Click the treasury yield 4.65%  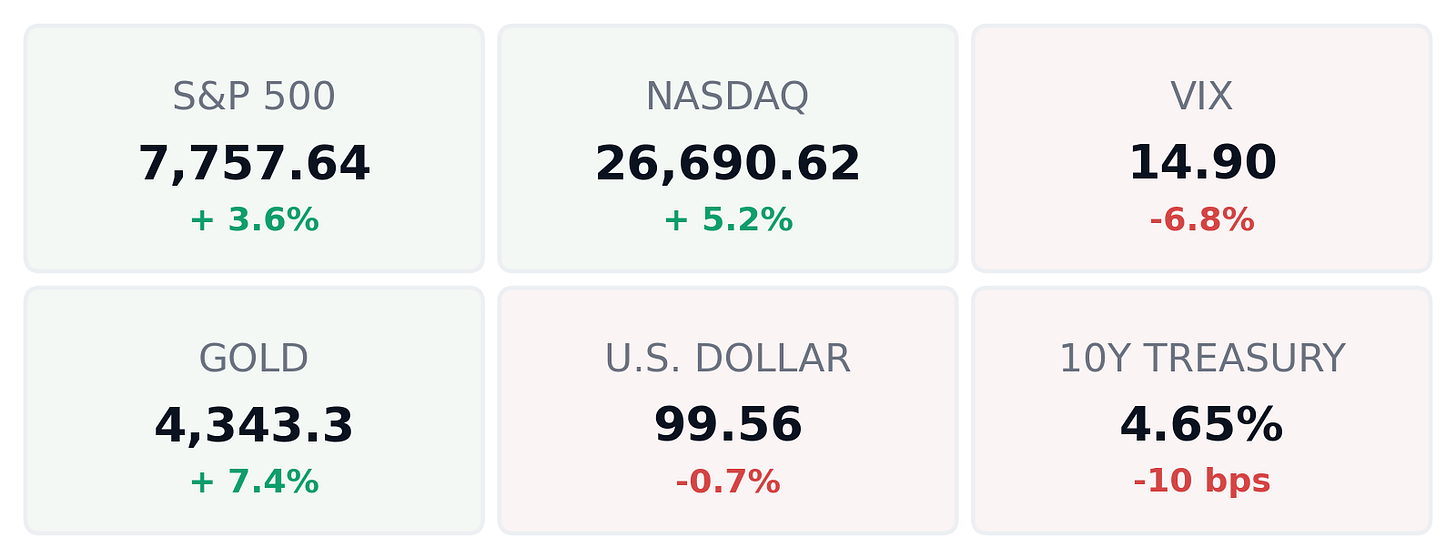pyautogui.click(x=1202, y=425)
